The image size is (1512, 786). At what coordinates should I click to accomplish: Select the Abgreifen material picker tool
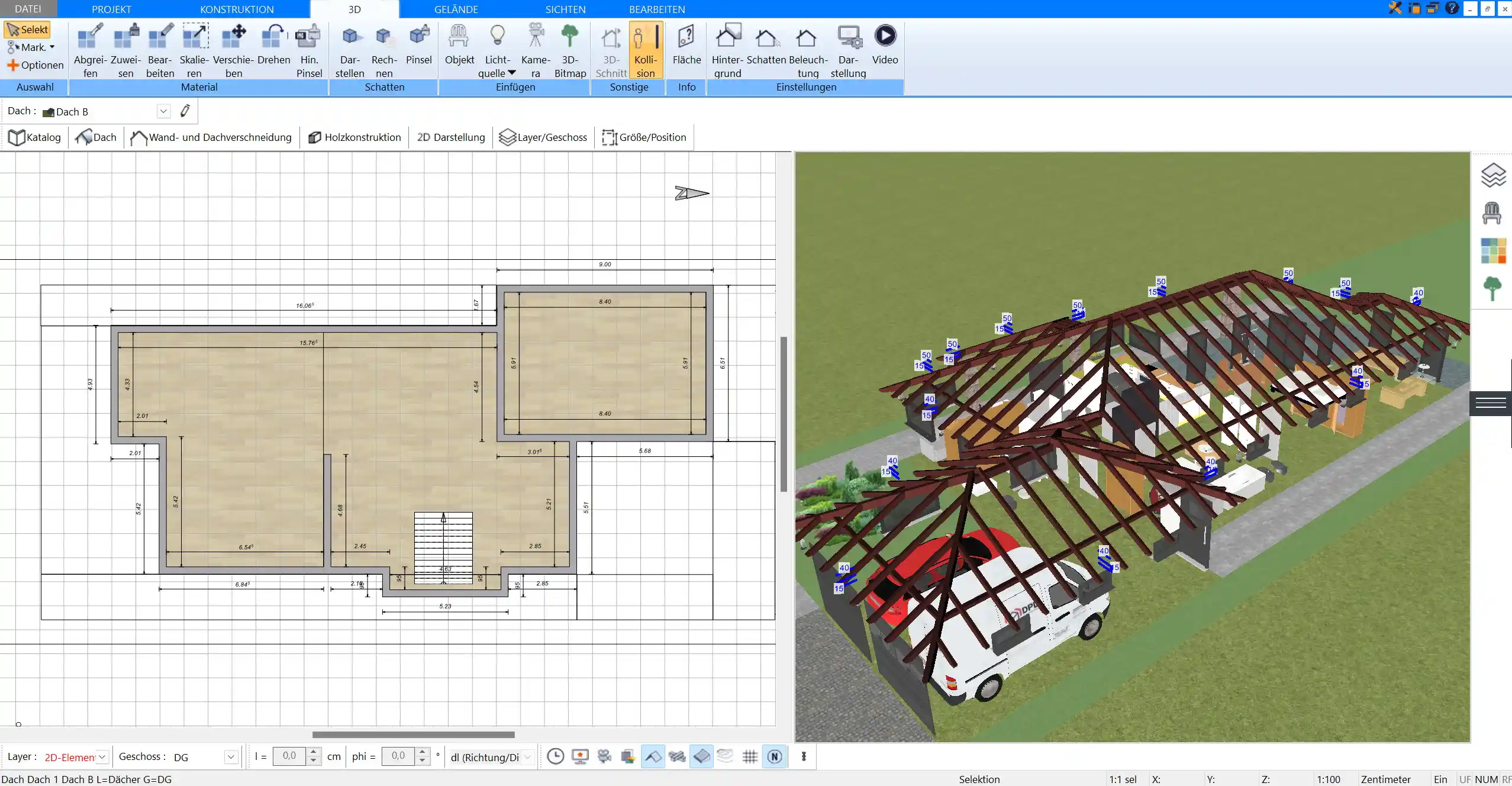pos(90,50)
